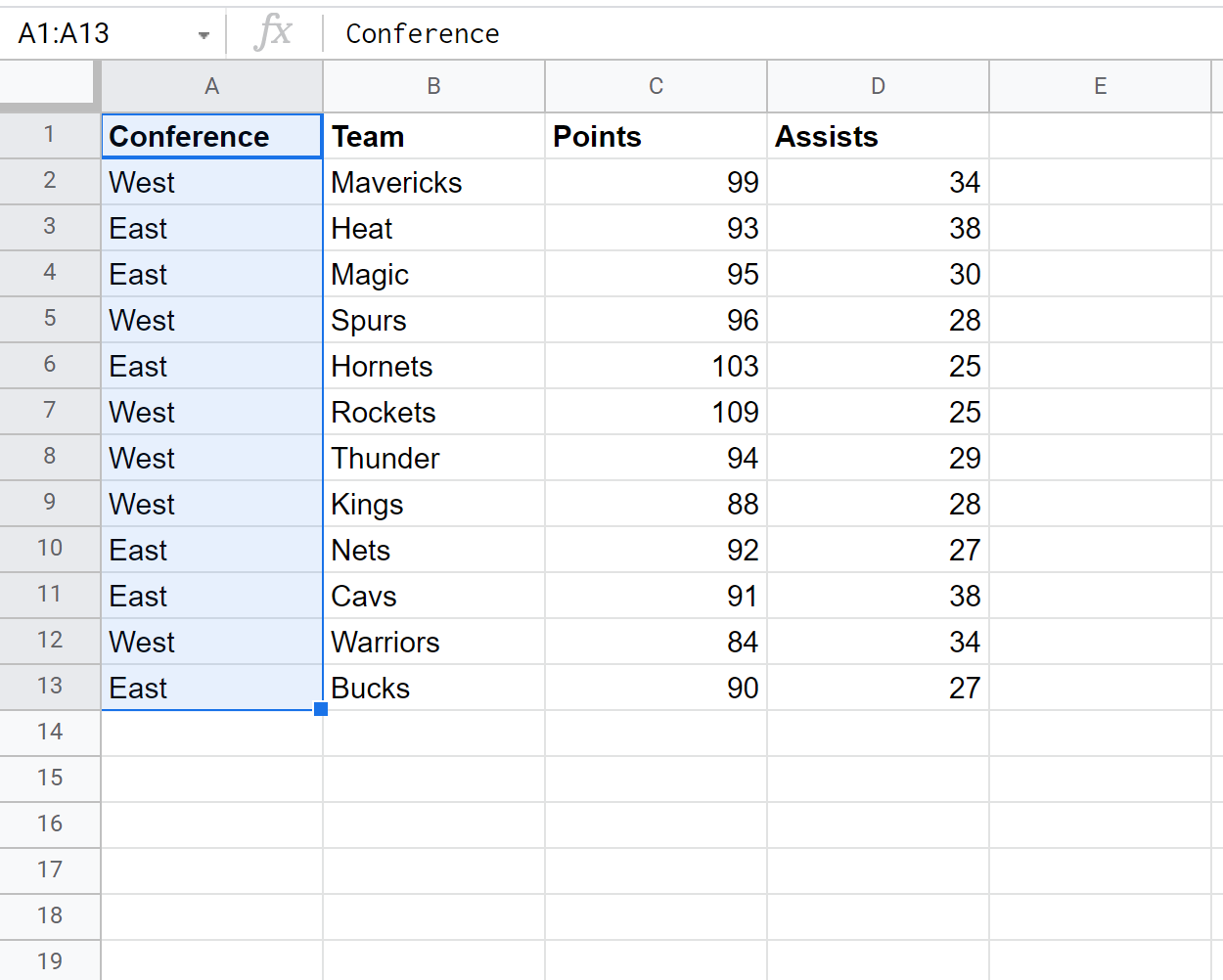The image size is (1223, 980).
Task: Open the Name box dropdown arrow
Action: point(204,35)
